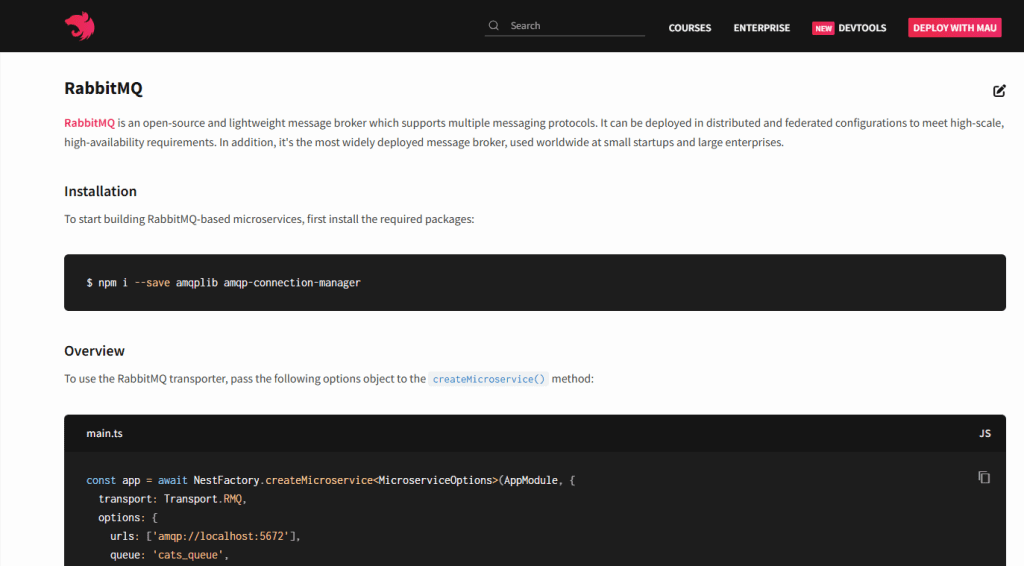Click the RabbitMQ page title
1024x566 pixels.
103,88
